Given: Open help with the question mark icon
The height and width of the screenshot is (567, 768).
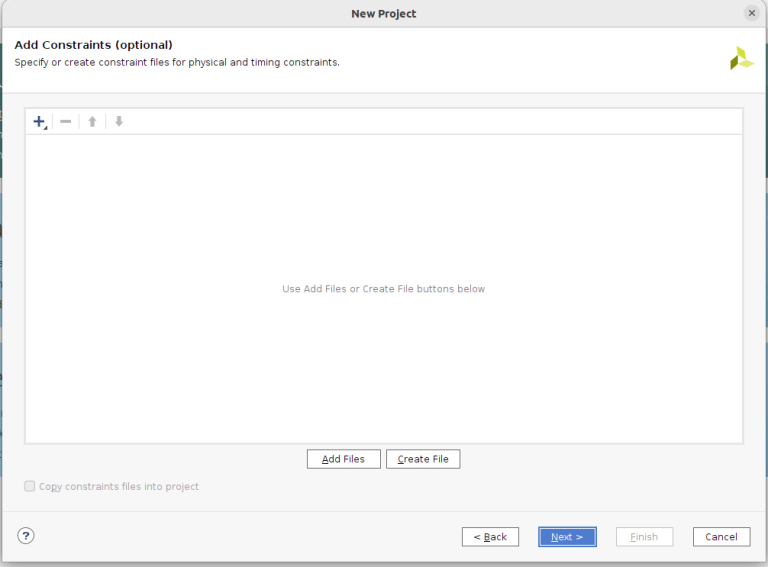Looking at the screenshot, I should [26, 536].
